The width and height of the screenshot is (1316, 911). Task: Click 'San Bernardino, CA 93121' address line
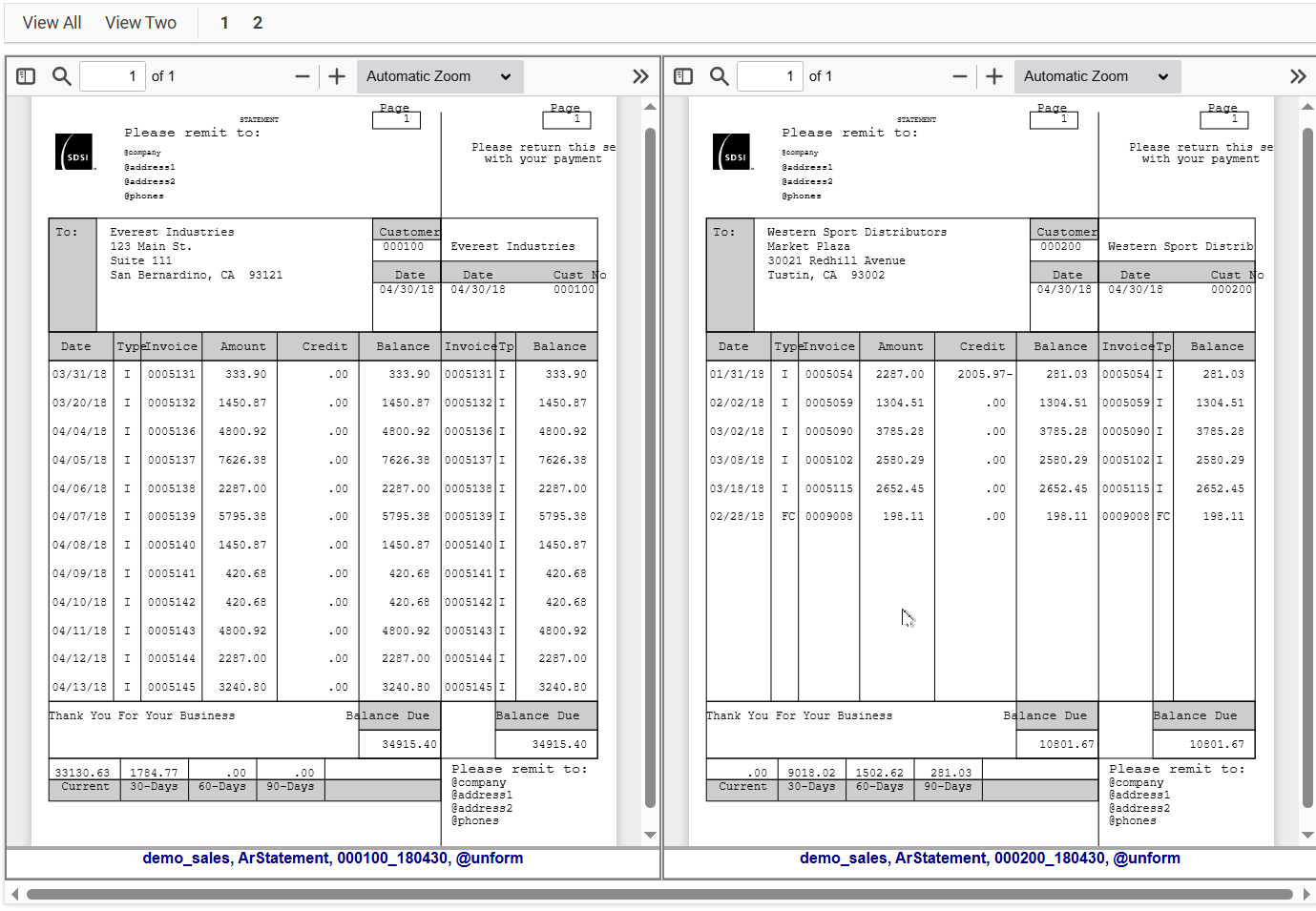[x=196, y=275]
